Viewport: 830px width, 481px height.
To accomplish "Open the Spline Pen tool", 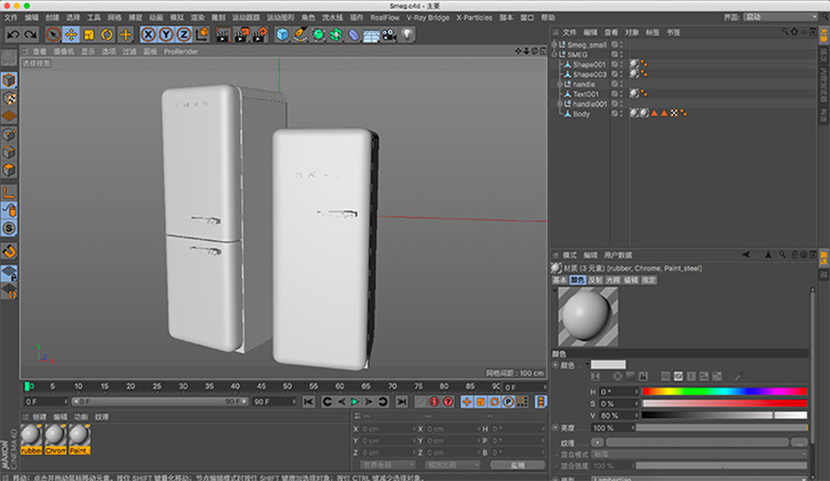I will (300, 35).
